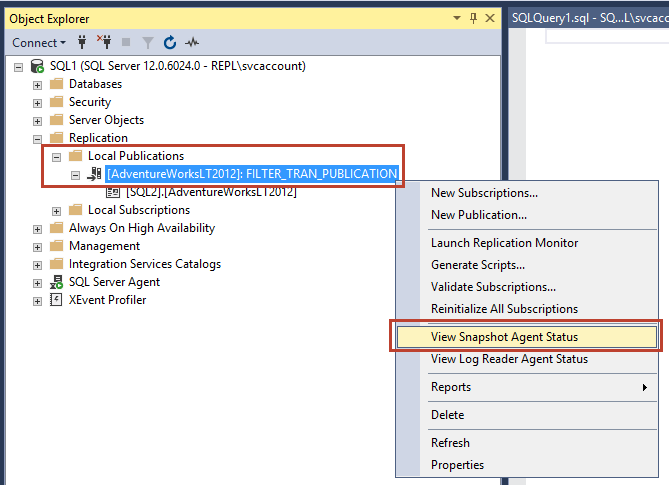Select the [SQL2].[AdventureWorksLT2012] subscription

210,192
